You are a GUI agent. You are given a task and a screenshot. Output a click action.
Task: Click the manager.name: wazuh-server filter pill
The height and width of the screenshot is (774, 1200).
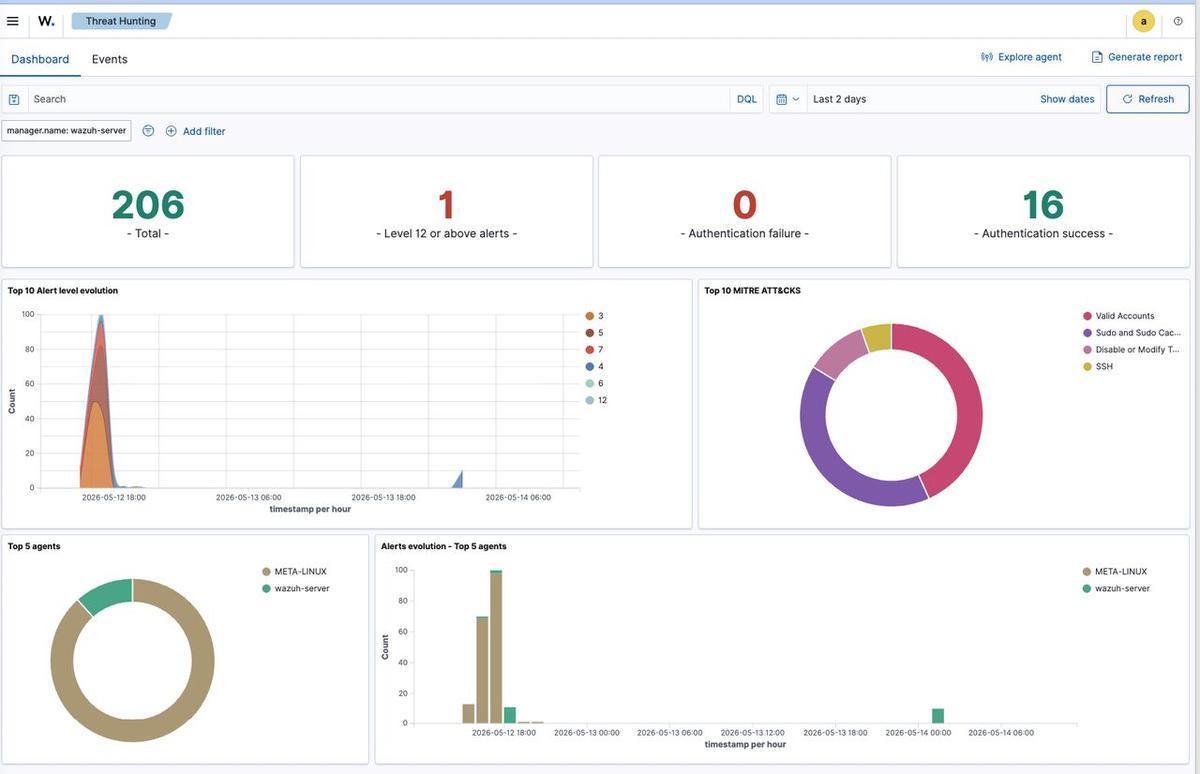click(x=66, y=130)
